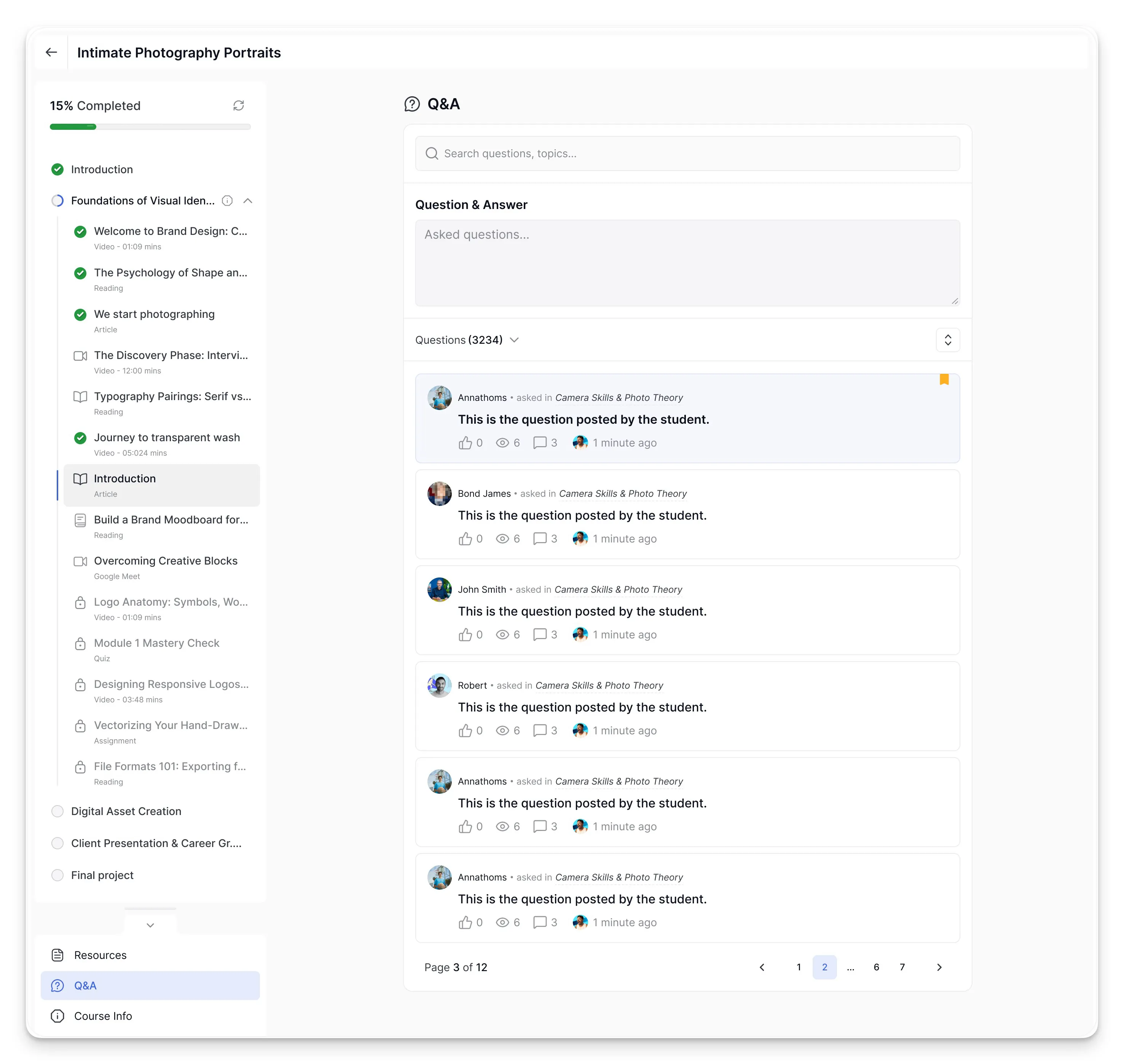Jump to page 6 of questions
The width and height of the screenshot is (1124, 1064).
click(x=876, y=967)
